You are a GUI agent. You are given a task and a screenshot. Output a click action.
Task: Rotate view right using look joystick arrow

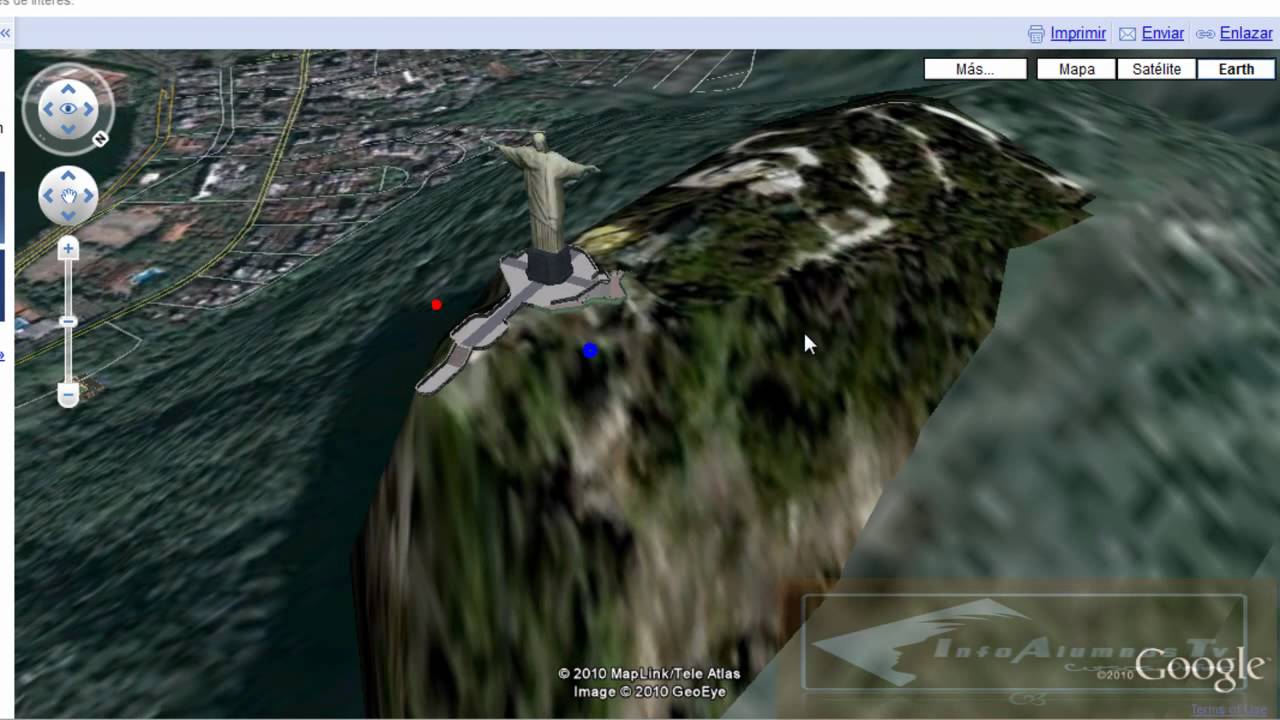89,109
